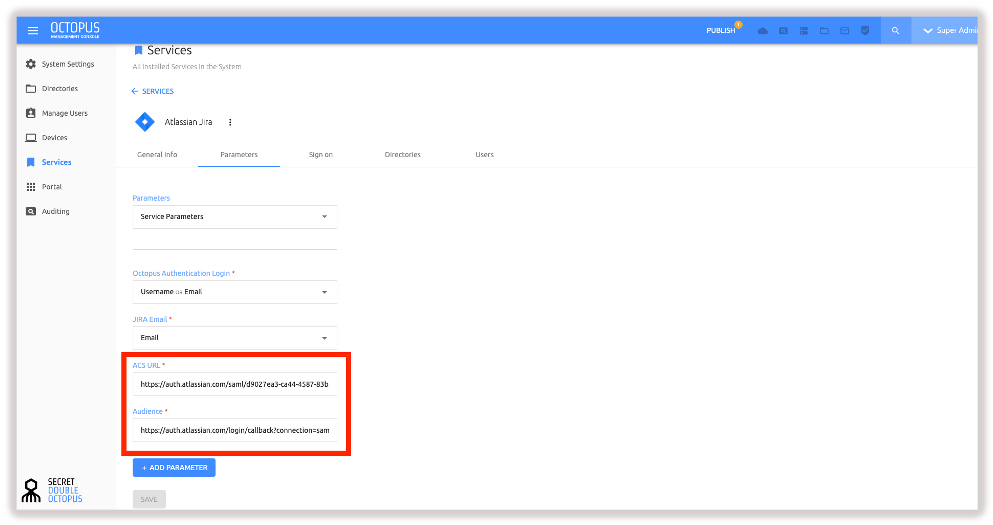This screenshot has height=525, width=993.
Task: Click the cloud status icon in header
Action: [762, 30]
